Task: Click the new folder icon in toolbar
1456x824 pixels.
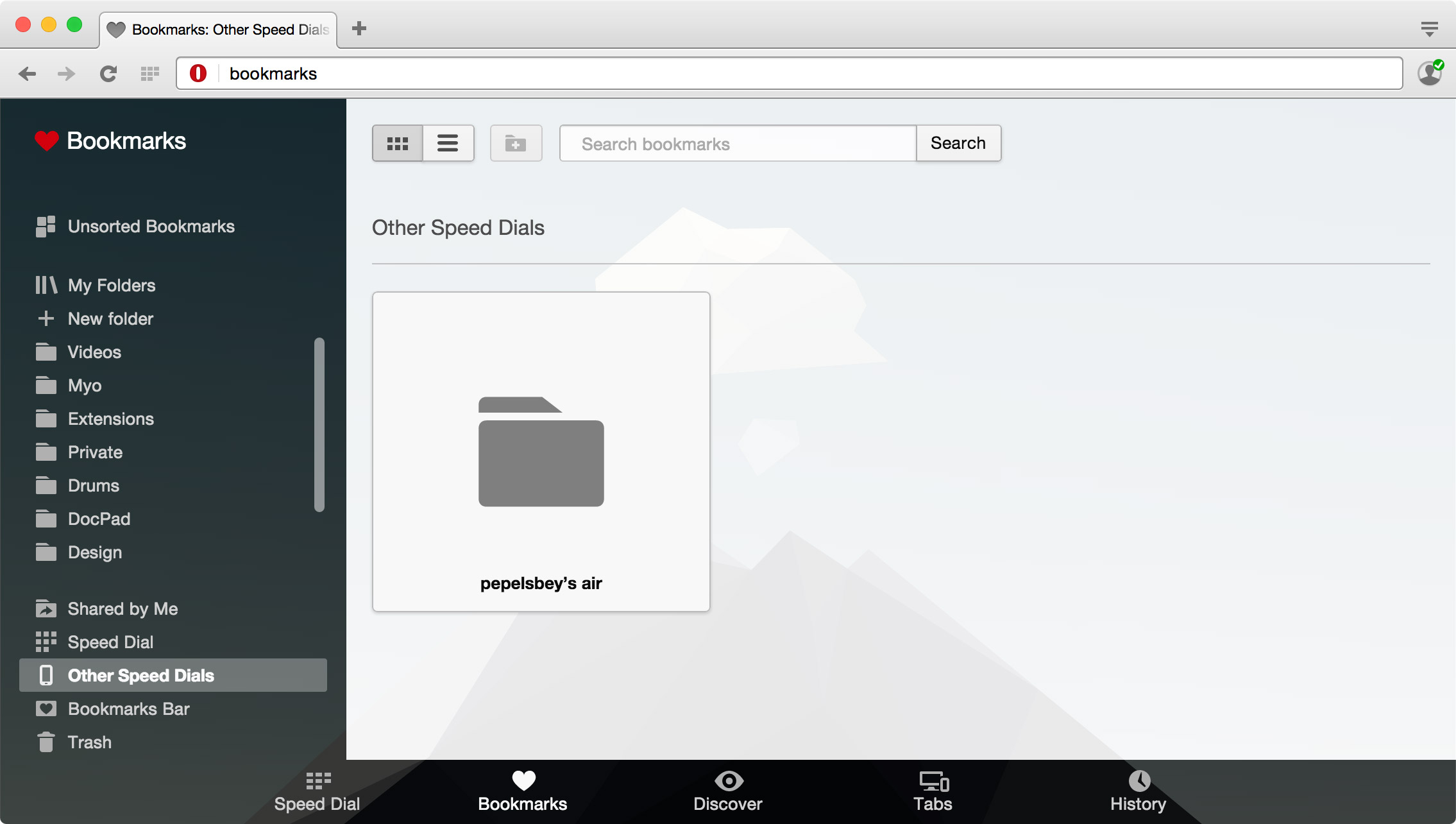Action: click(516, 143)
